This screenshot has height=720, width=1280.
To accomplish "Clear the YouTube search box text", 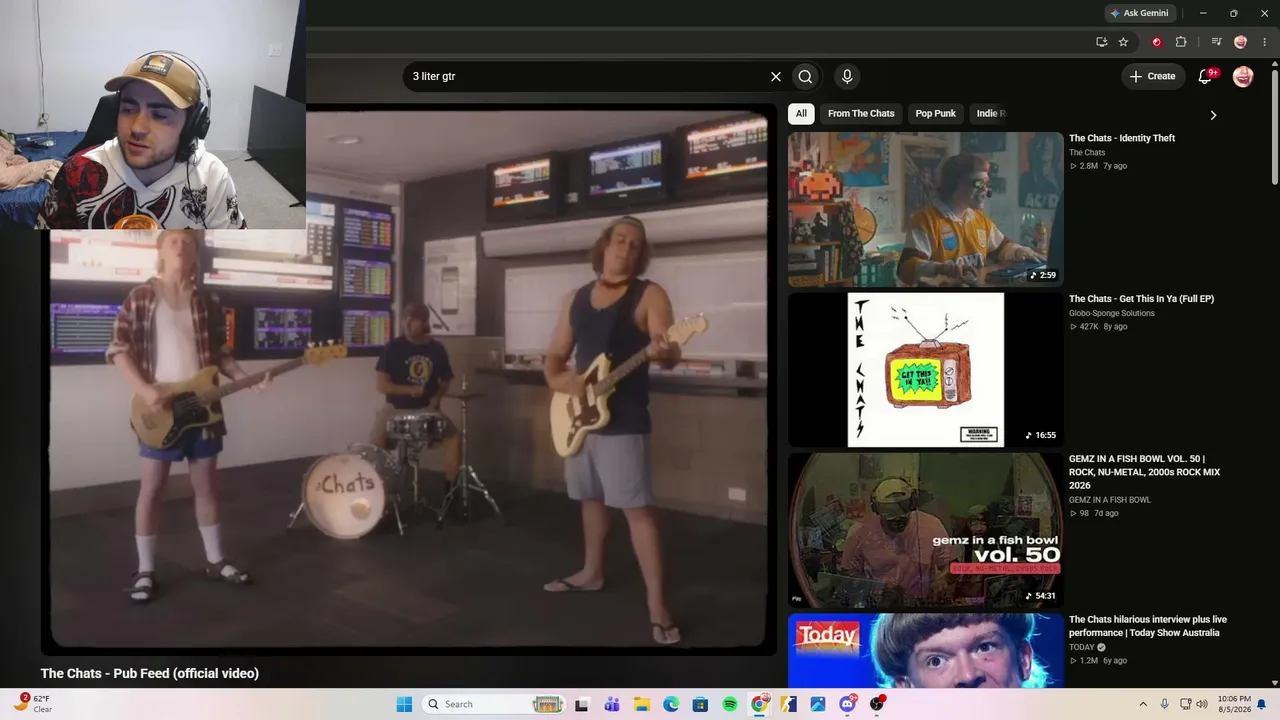I will (x=775, y=77).
